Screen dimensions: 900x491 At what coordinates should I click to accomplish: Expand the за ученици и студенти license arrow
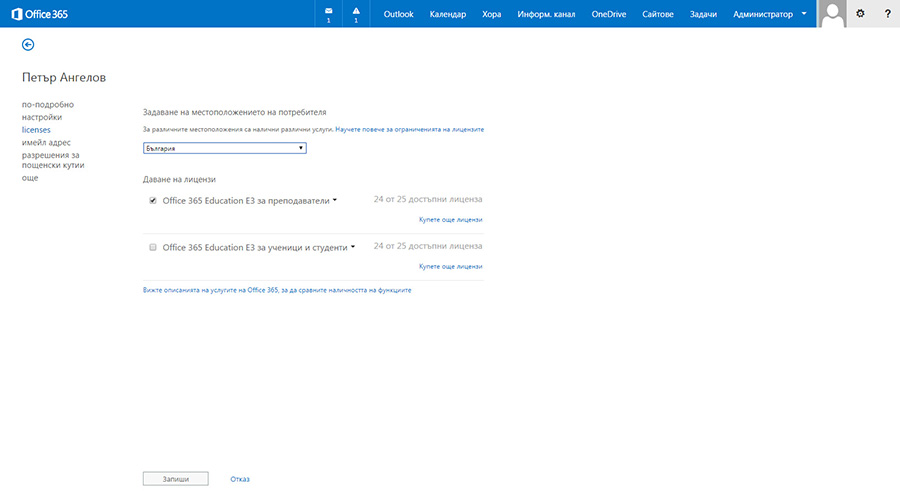click(353, 247)
